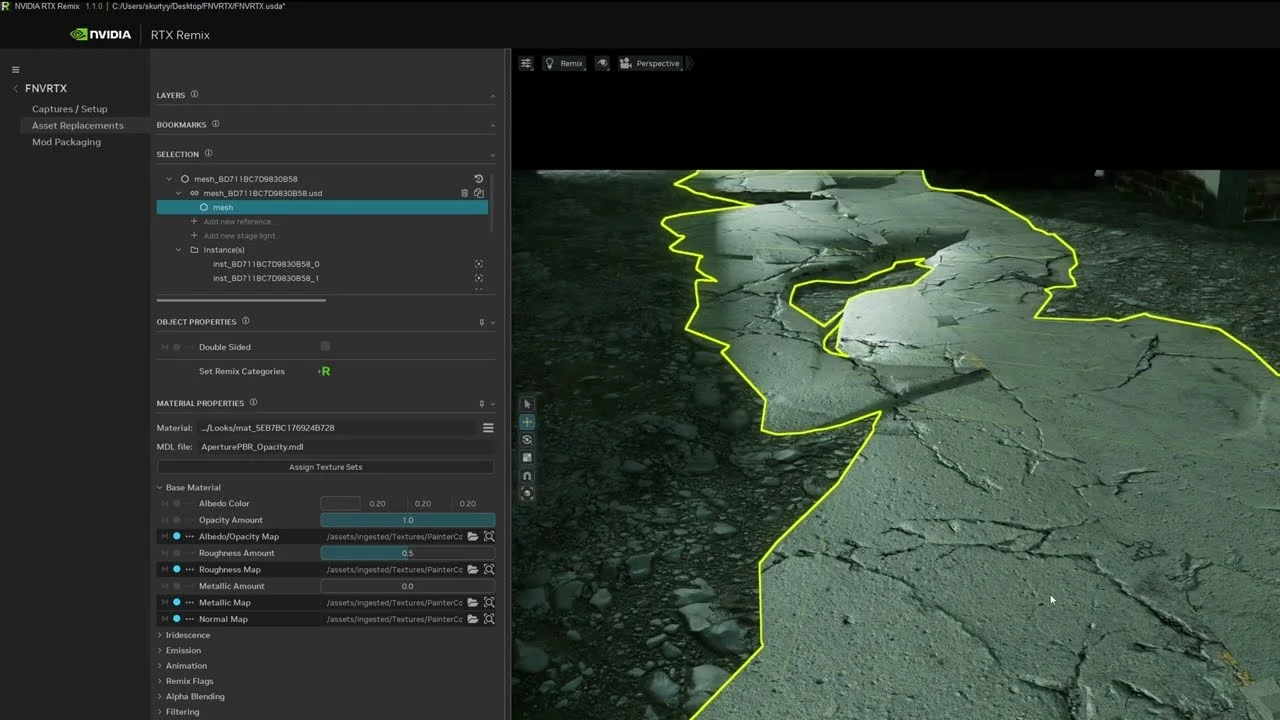Open Mod Packaging tab

point(66,142)
